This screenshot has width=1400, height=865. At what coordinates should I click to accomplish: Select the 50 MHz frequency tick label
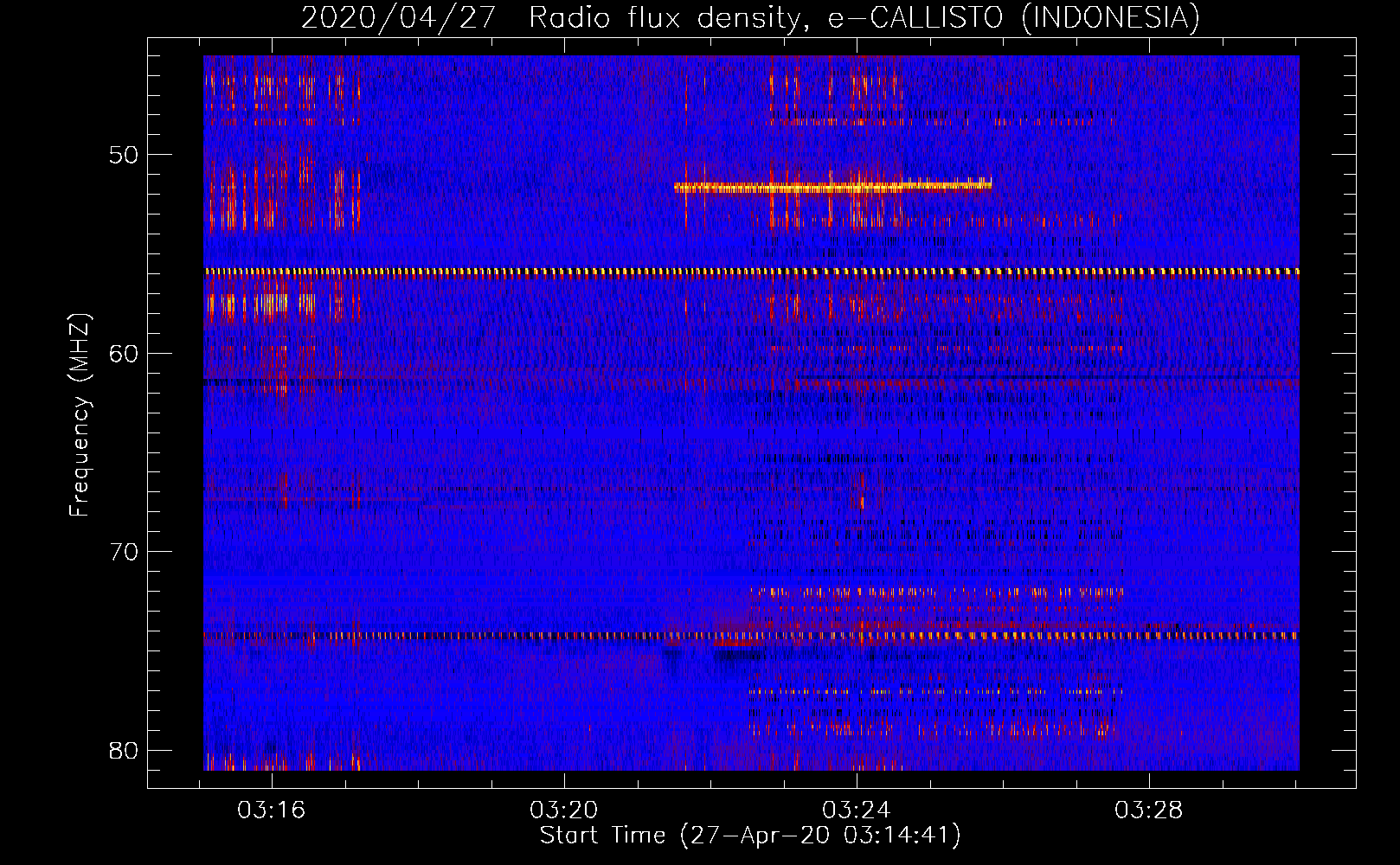(x=124, y=156)
